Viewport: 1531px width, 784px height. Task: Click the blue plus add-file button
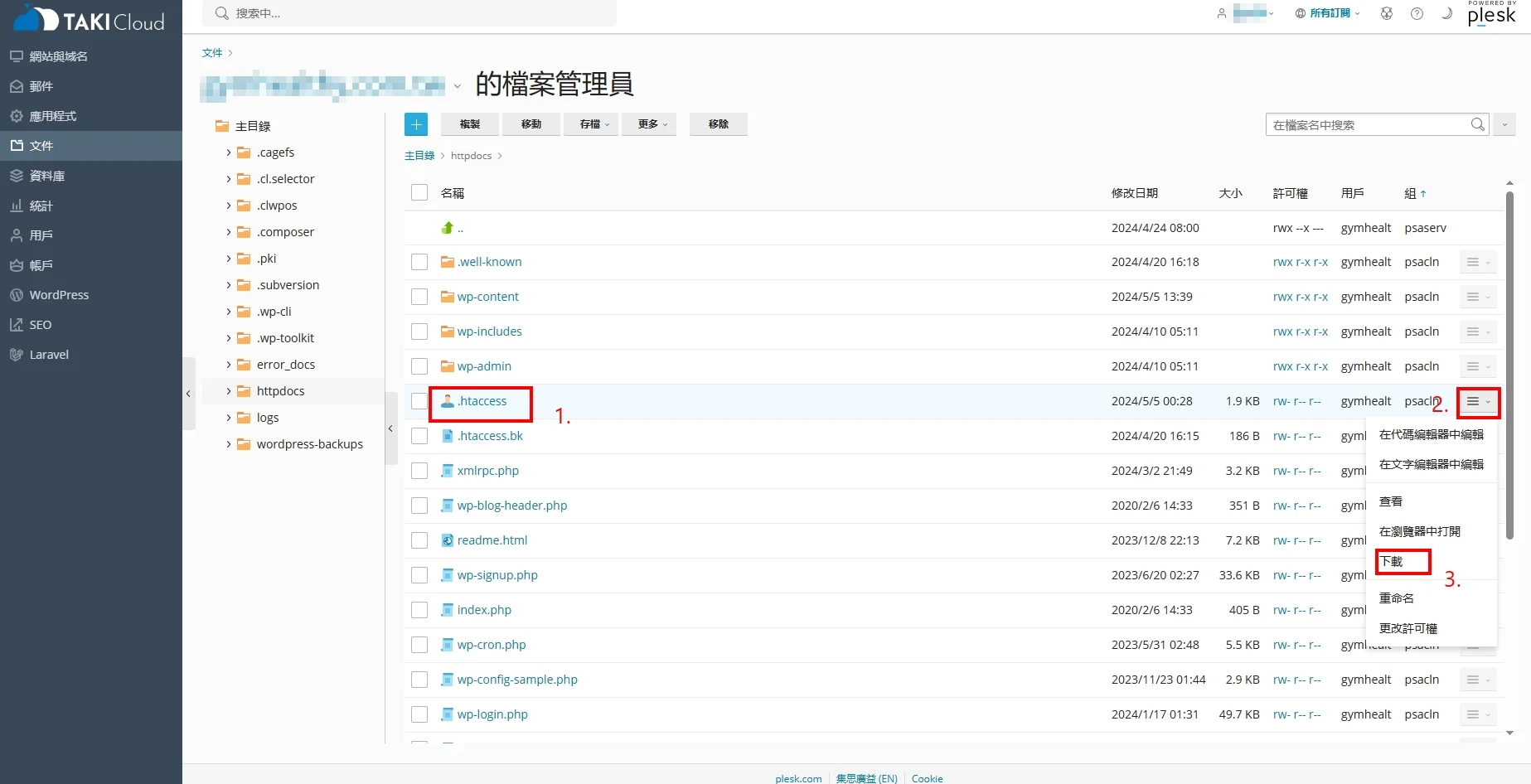point(416,124)
